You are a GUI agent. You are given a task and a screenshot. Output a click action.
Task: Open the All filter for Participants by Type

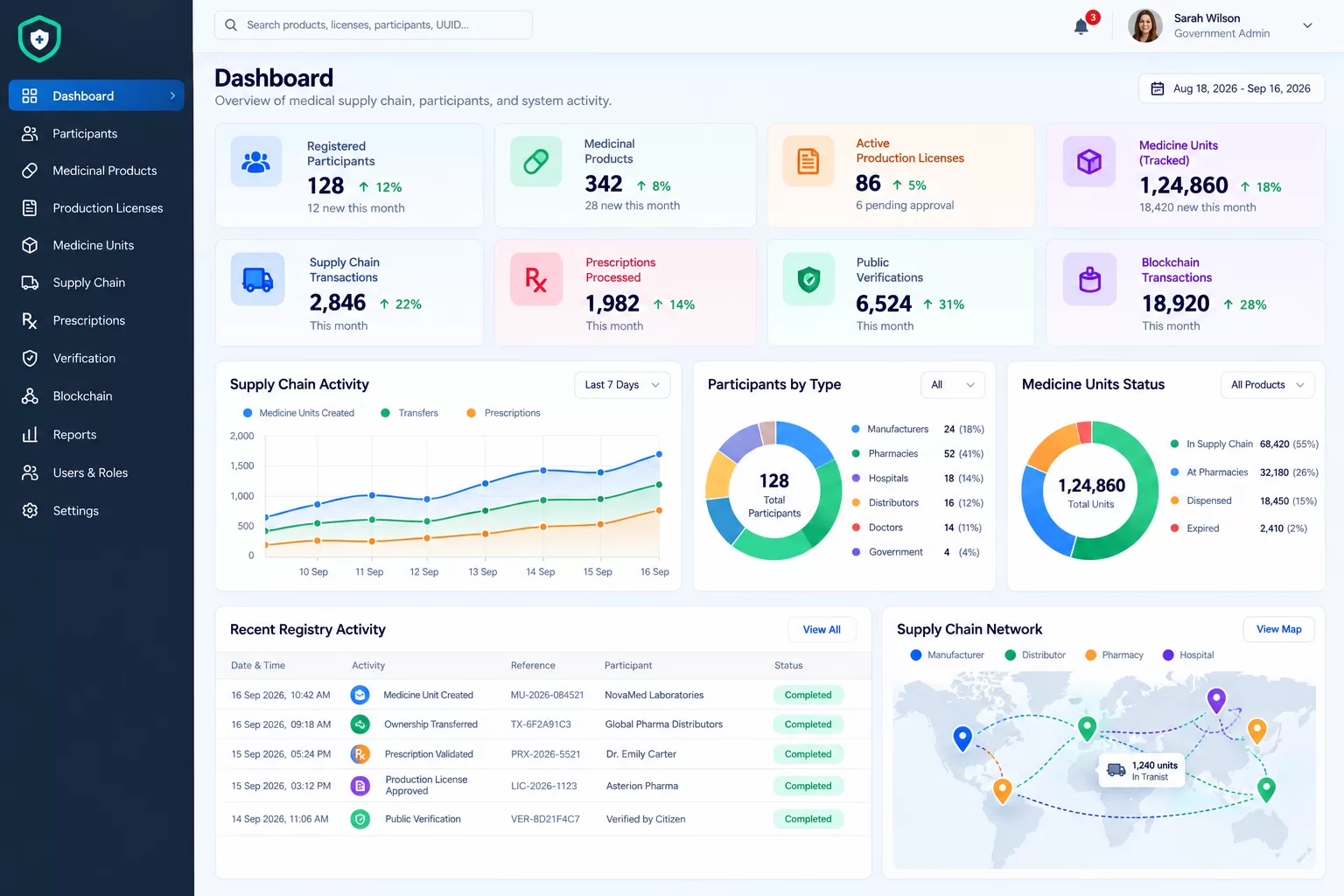tap(953, 385)
